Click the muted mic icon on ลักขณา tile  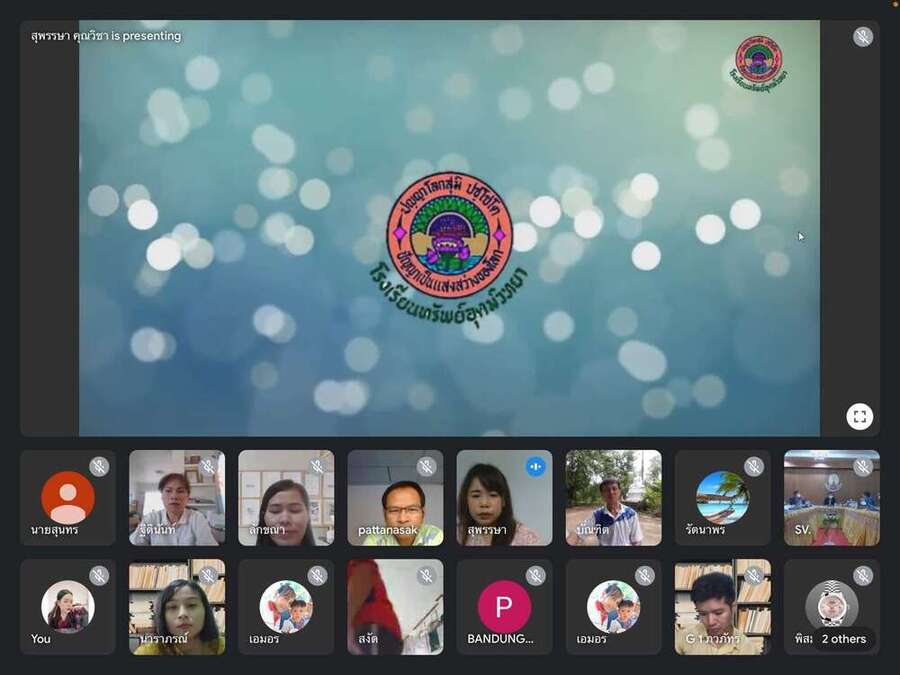click(x=317, y=467)
